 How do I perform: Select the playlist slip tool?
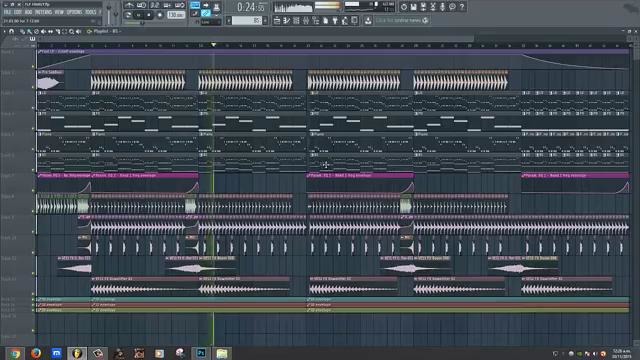pos(51,31)
